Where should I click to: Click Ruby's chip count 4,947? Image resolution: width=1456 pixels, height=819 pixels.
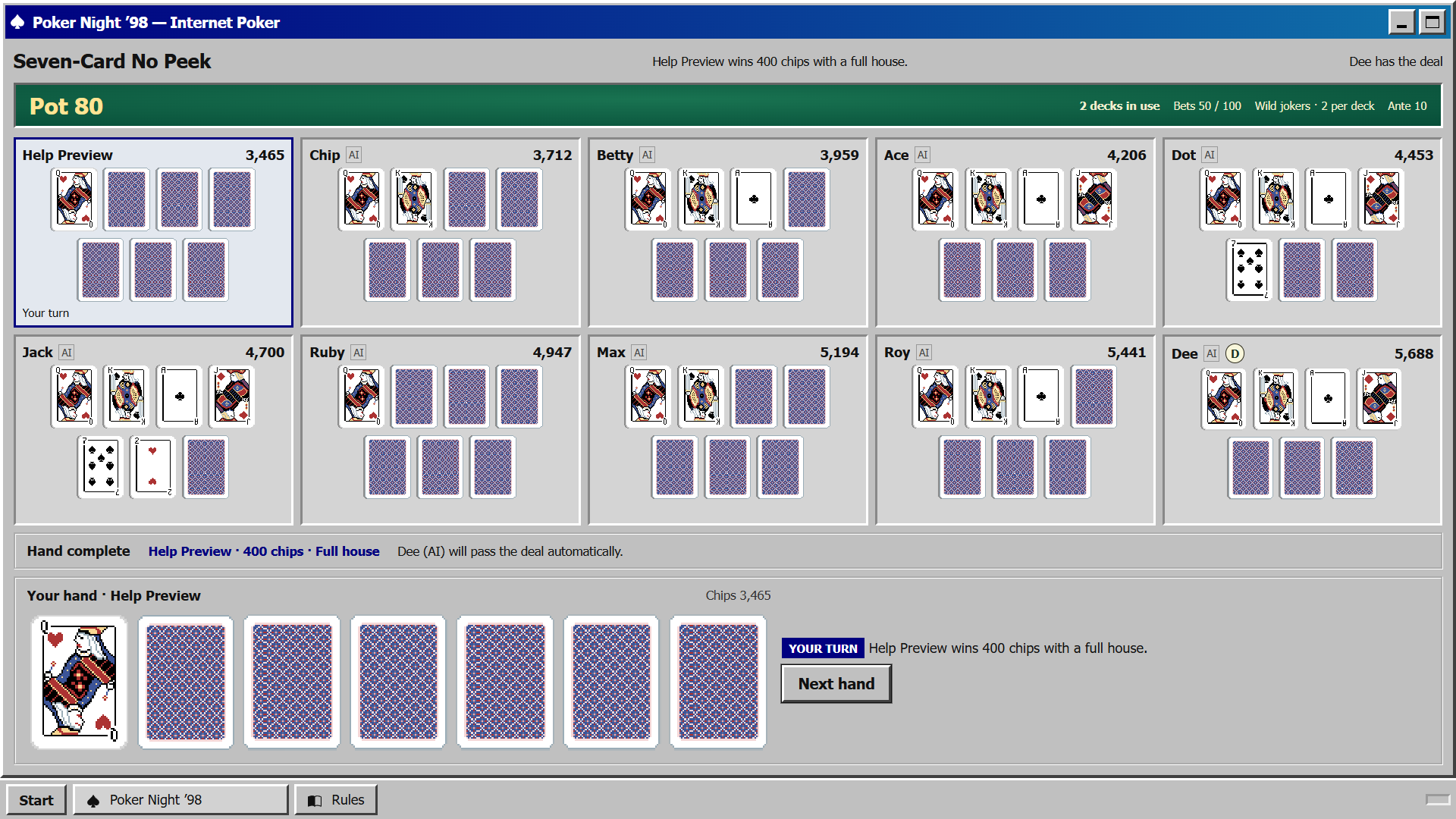coord(552,352)
